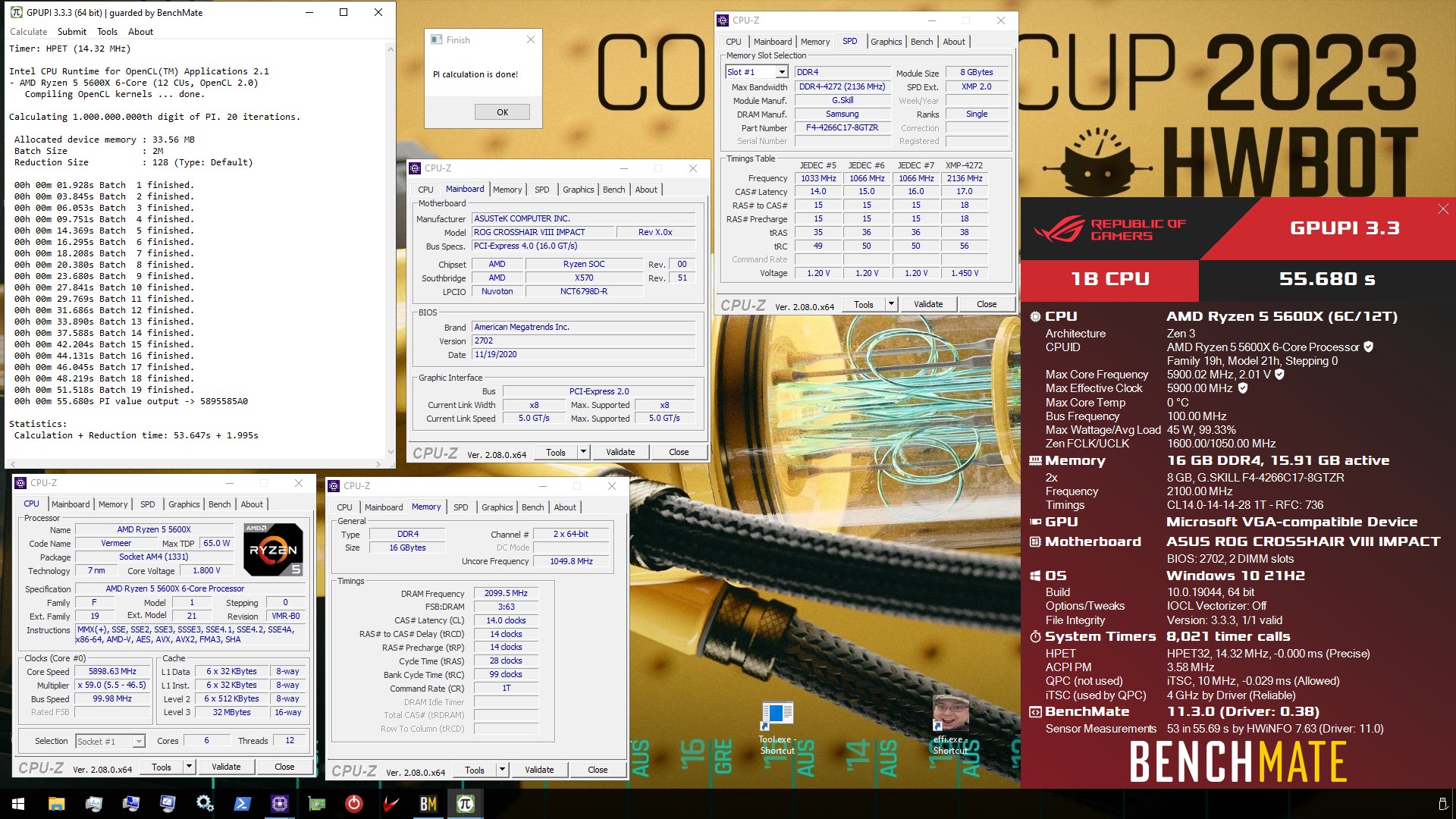Viewport: 1456px width, 819px height.
Task: Open the Memory tab in CPU-Z SPD window
Action: point(815,42)
